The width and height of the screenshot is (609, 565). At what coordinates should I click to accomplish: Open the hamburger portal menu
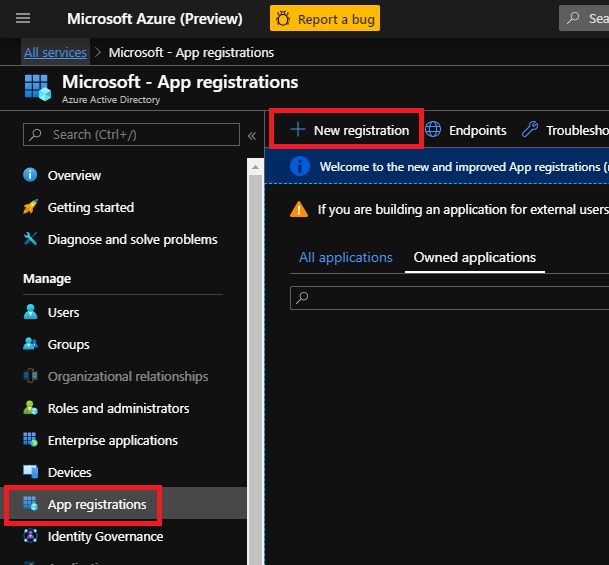(23, 18)
